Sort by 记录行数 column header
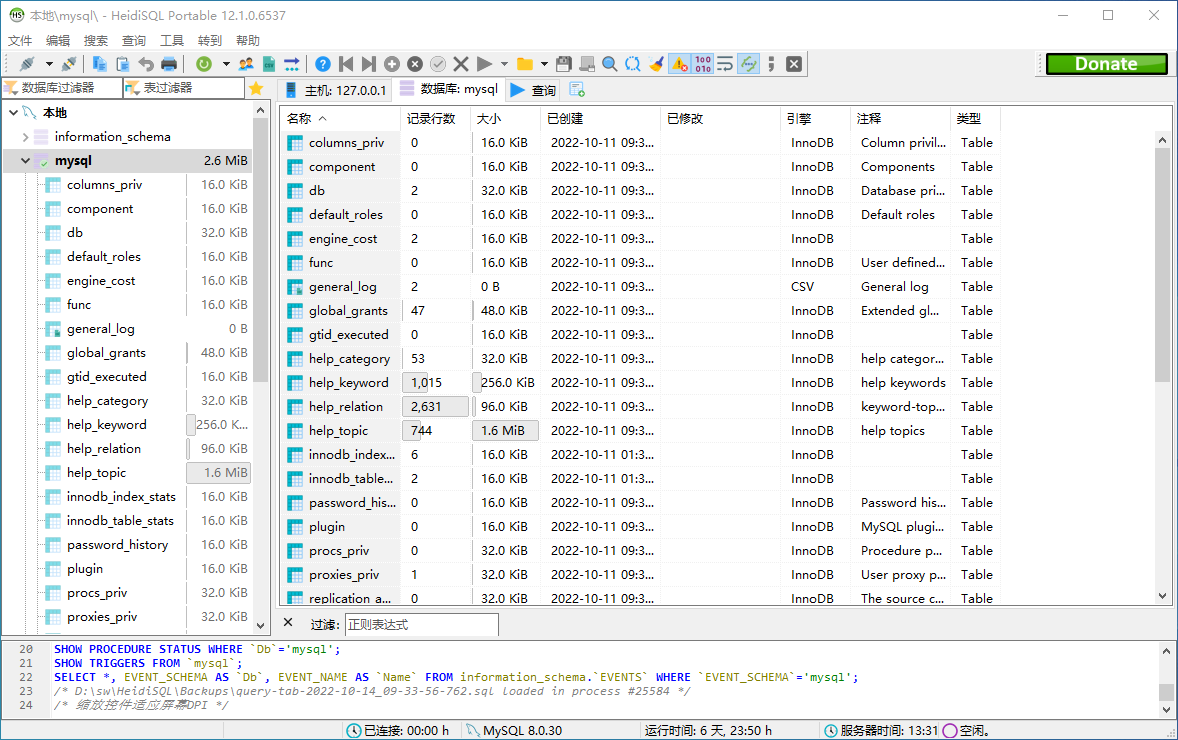The height and width of the screenshot is (740, 1178). [x=436, y=119]
